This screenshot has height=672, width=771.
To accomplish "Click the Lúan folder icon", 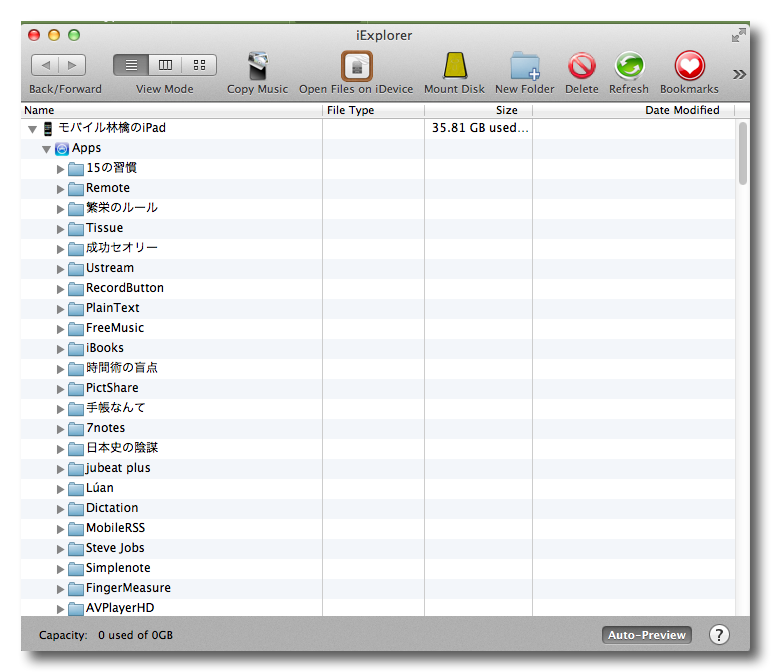I will pos(76,489).
